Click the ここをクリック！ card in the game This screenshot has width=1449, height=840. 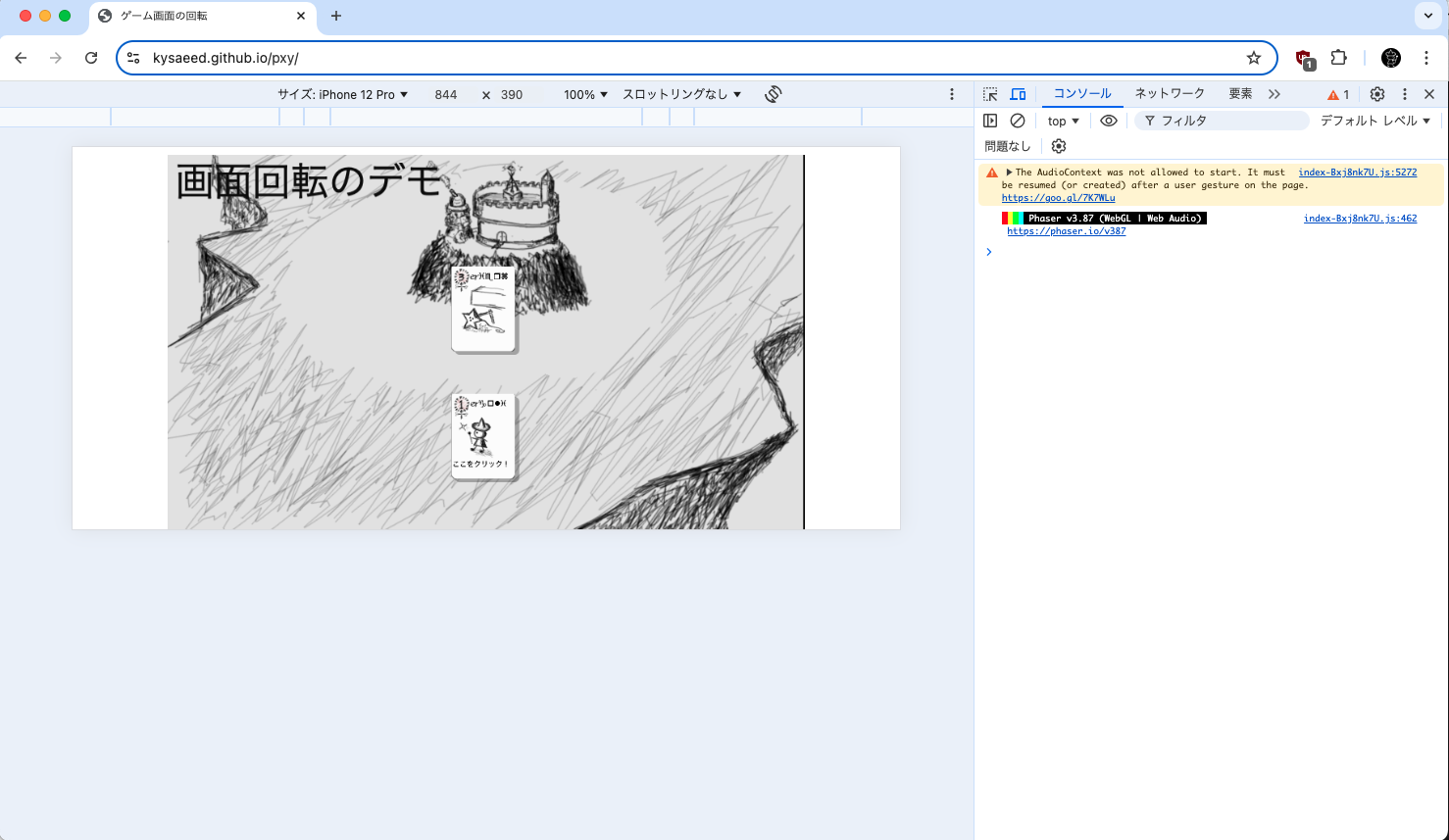click(x=482, y=436)
